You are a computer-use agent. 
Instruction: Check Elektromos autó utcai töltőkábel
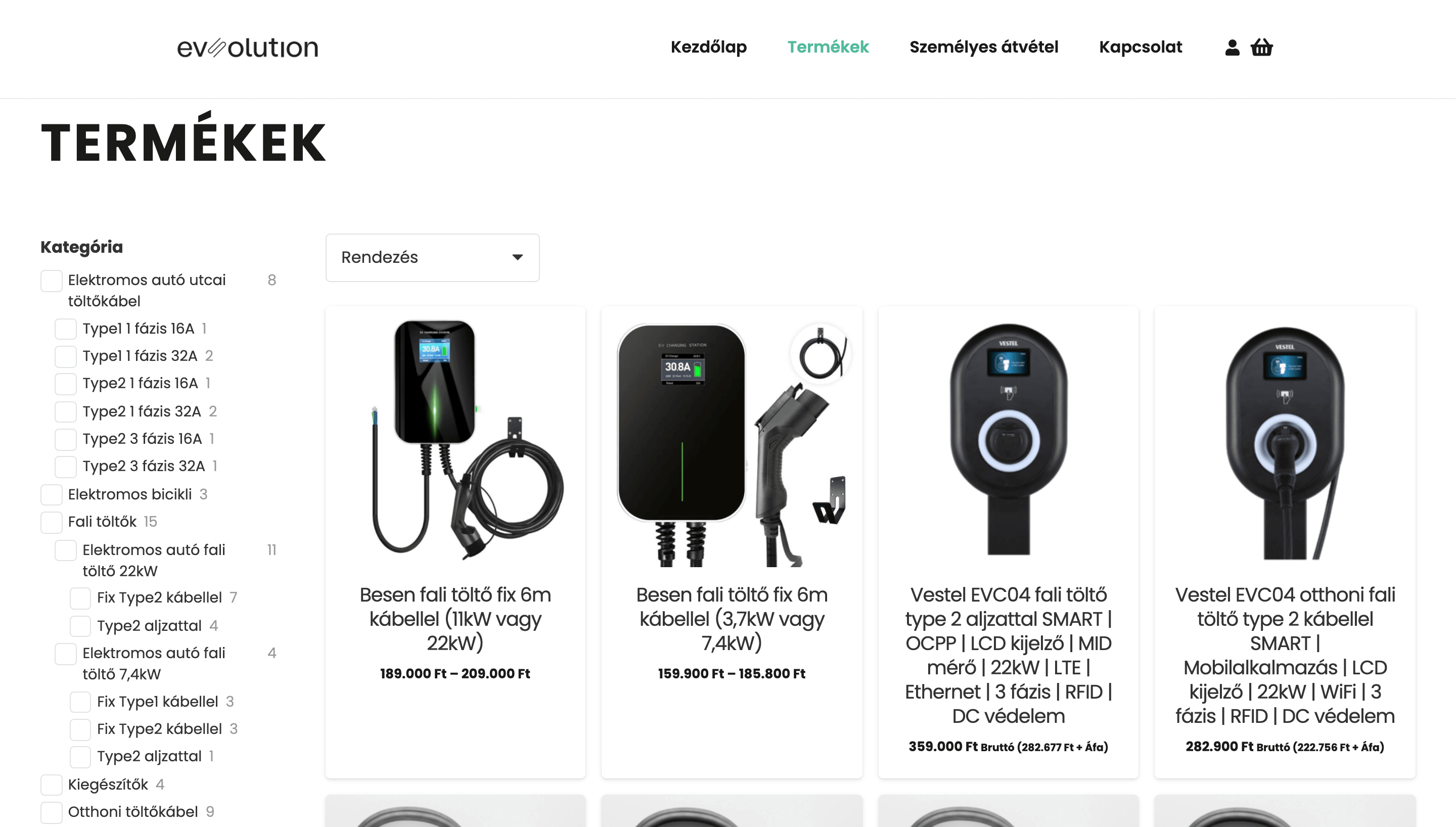[x=51, y=281]
